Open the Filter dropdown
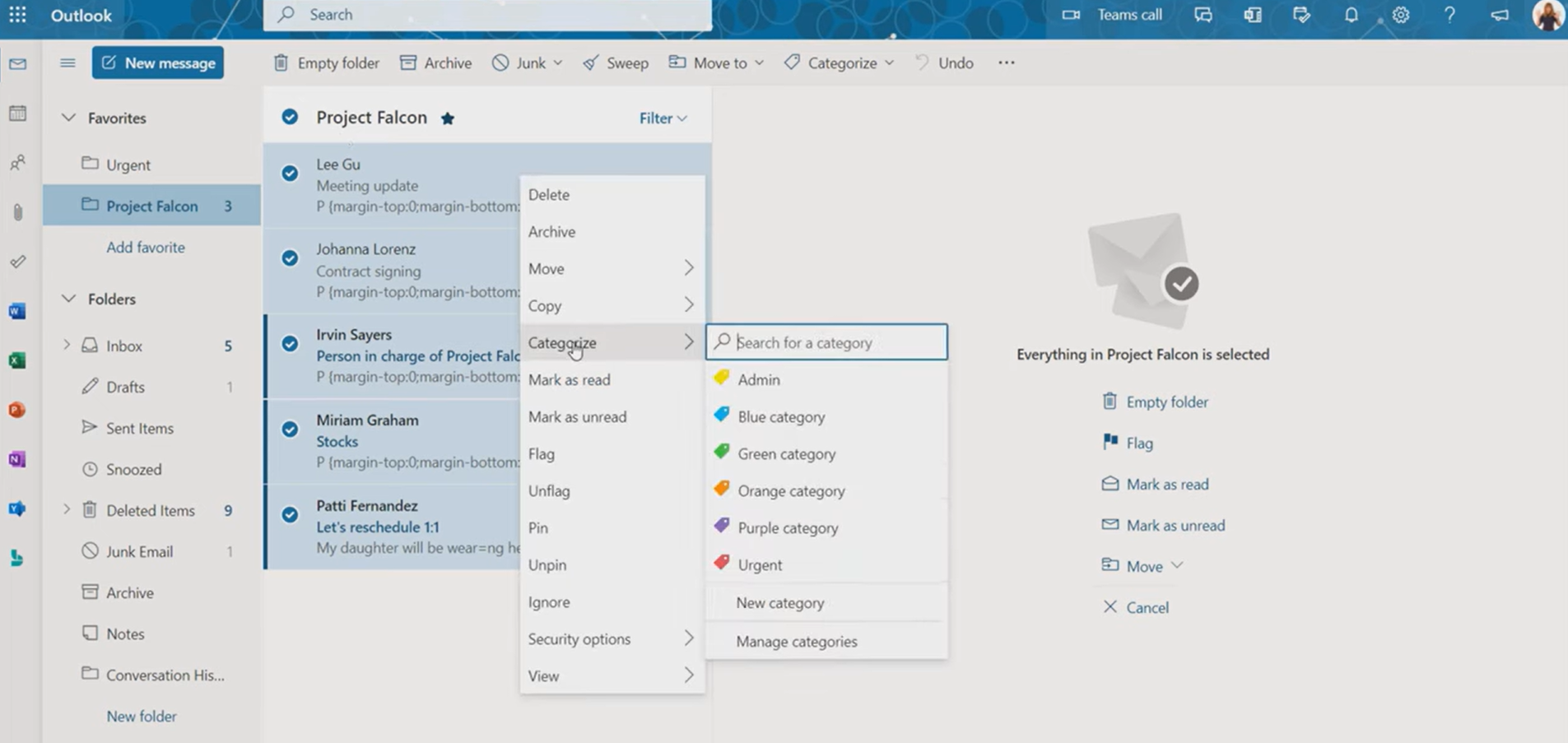 pos(662,118)
